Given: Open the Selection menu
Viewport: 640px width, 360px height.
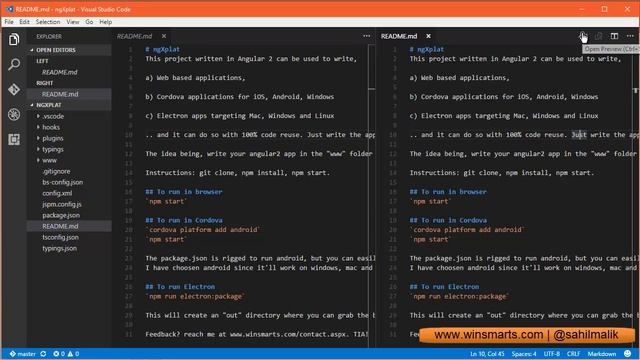Looking at the screenshot, I should [x=48, y=22].
